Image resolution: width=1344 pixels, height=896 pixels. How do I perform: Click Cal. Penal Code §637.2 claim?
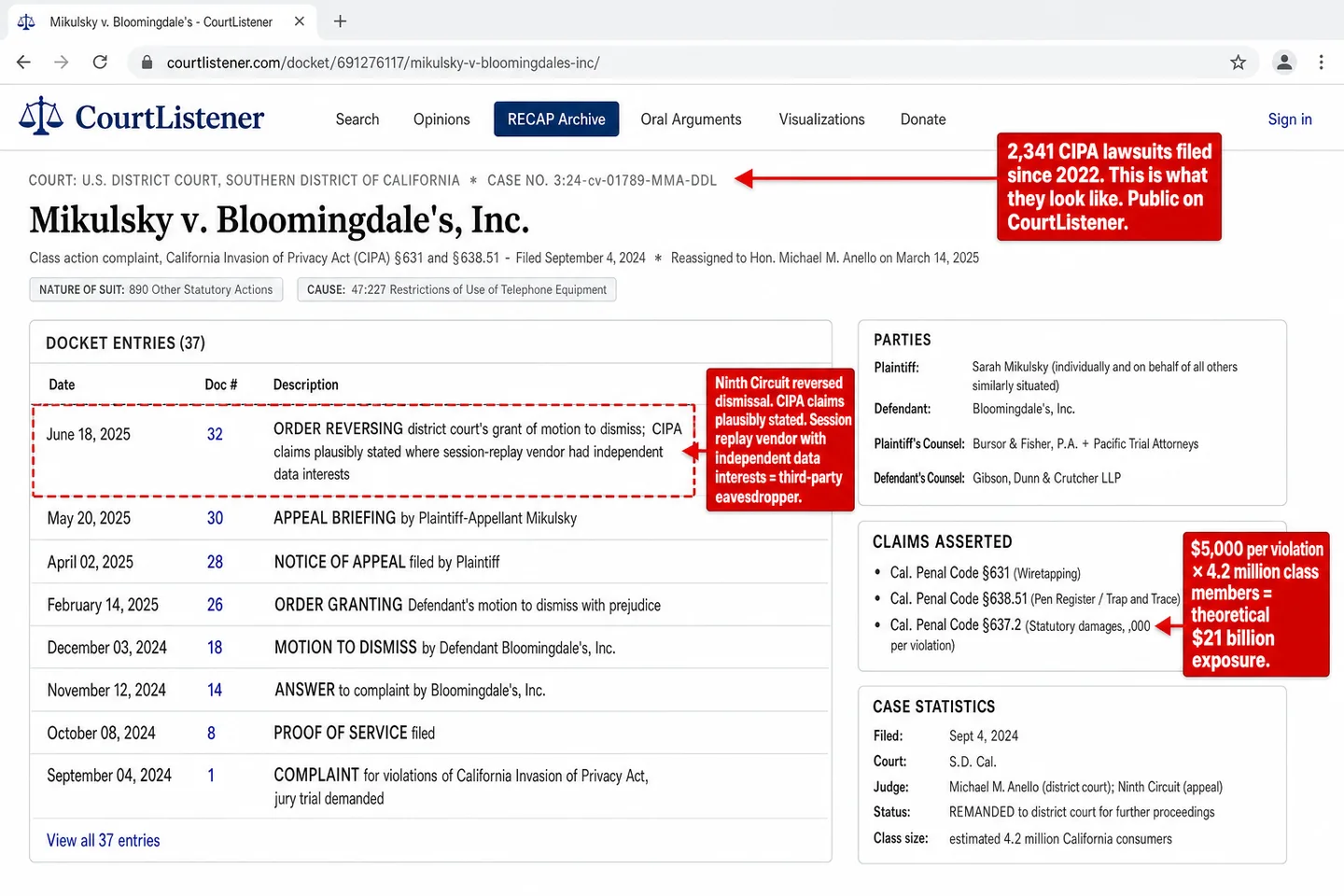(1020, 635)
